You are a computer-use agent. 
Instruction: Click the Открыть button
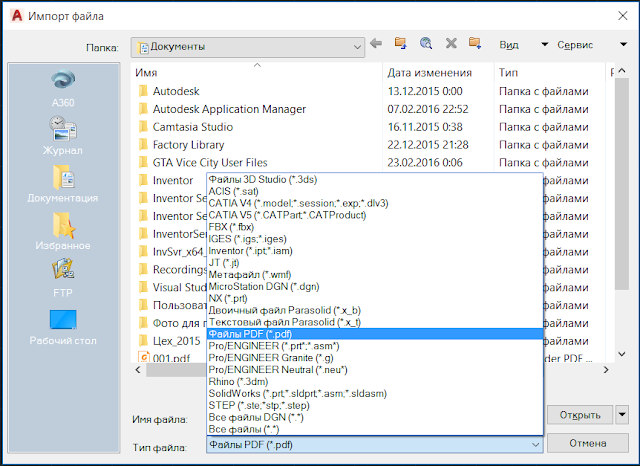[580, 415]
